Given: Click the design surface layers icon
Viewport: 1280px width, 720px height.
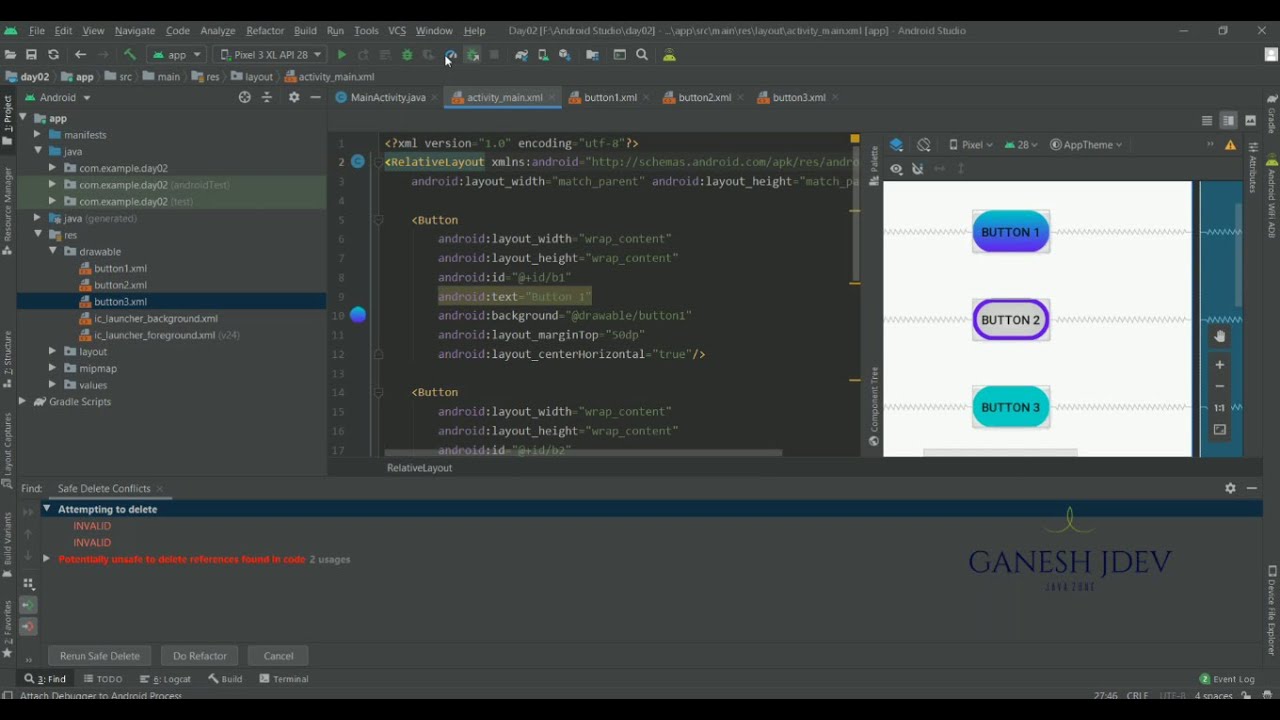Looking at the screenshot, I should (896, 145).
